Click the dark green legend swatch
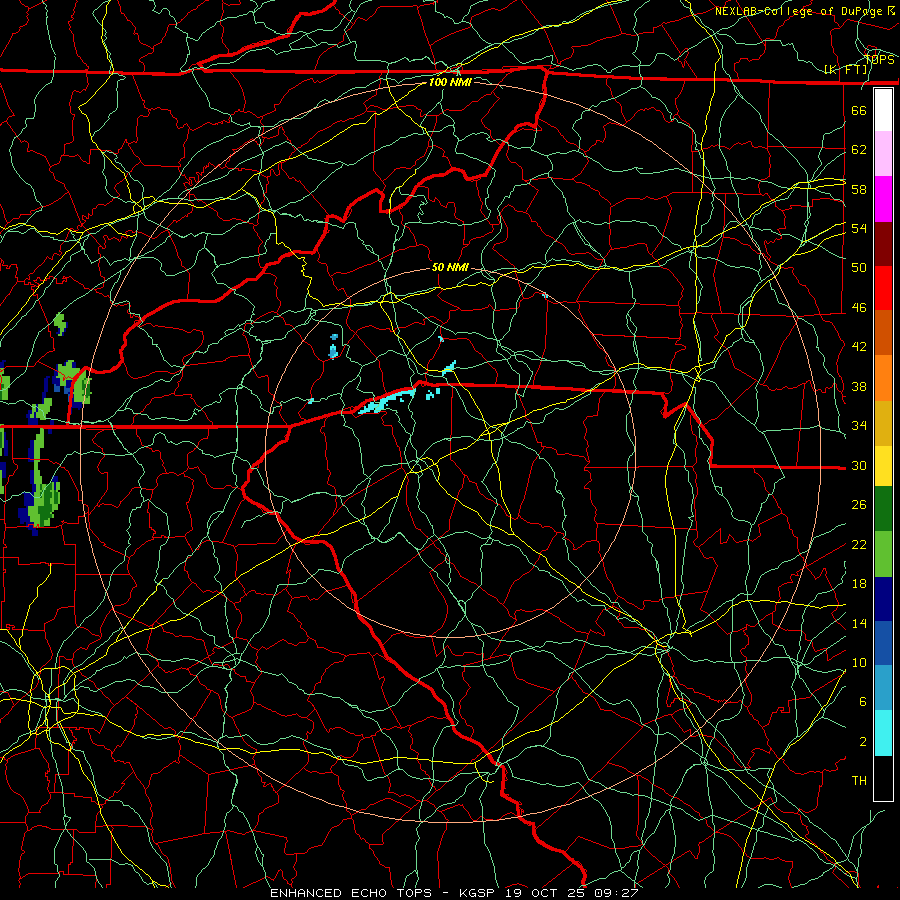This screenshot has width=900, height=900. click(883, 509)
